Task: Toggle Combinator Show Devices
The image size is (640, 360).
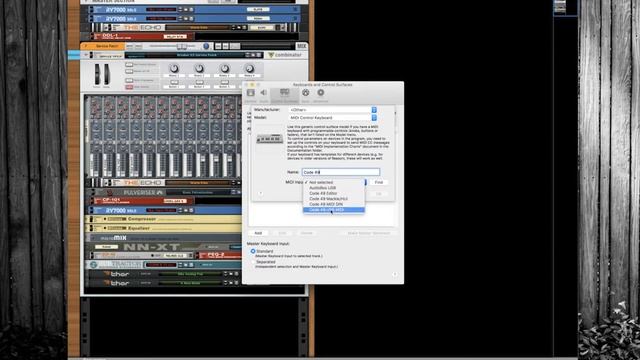Action: point(129,87)
